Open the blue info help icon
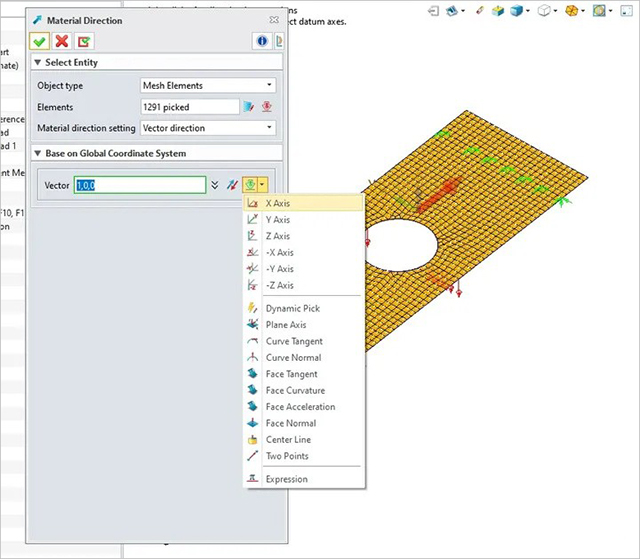 pyautogui.click(x=263, y=41)
